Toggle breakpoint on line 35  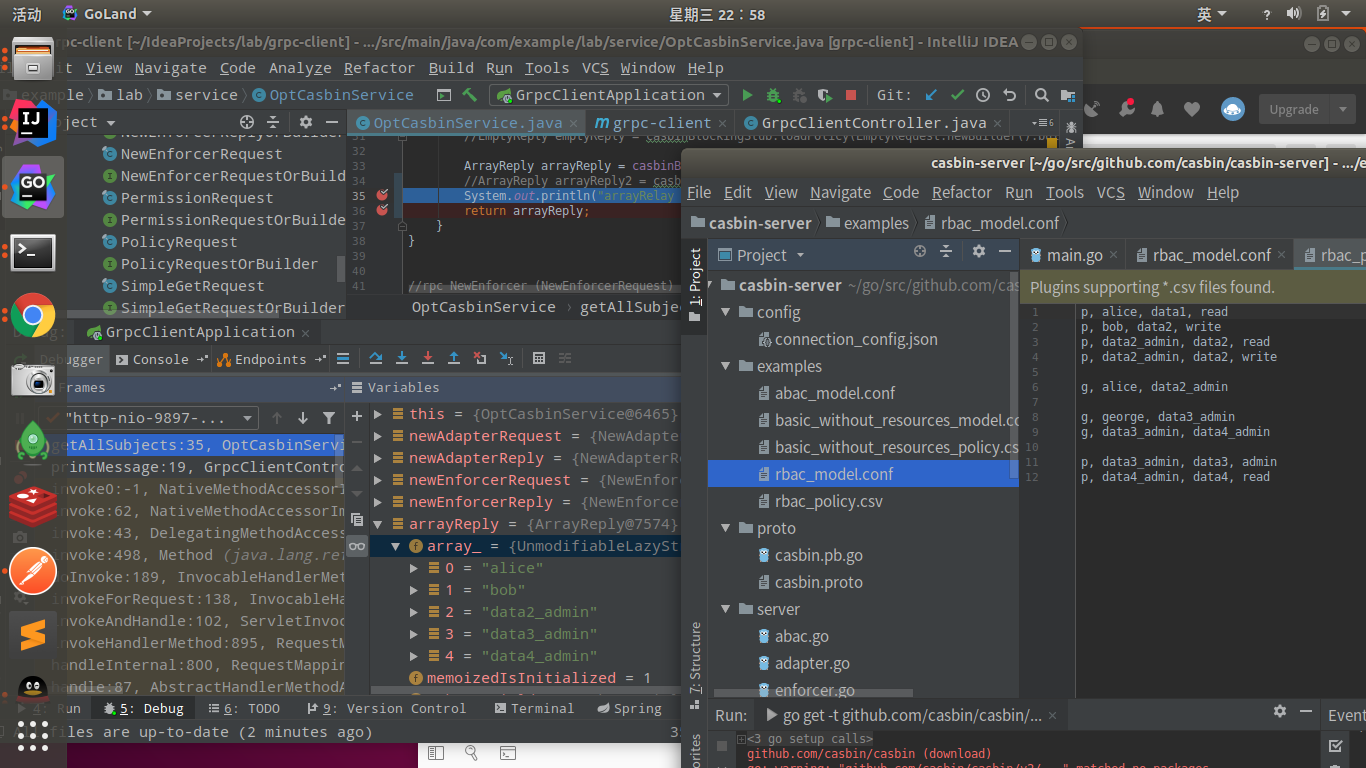[381, 196]
